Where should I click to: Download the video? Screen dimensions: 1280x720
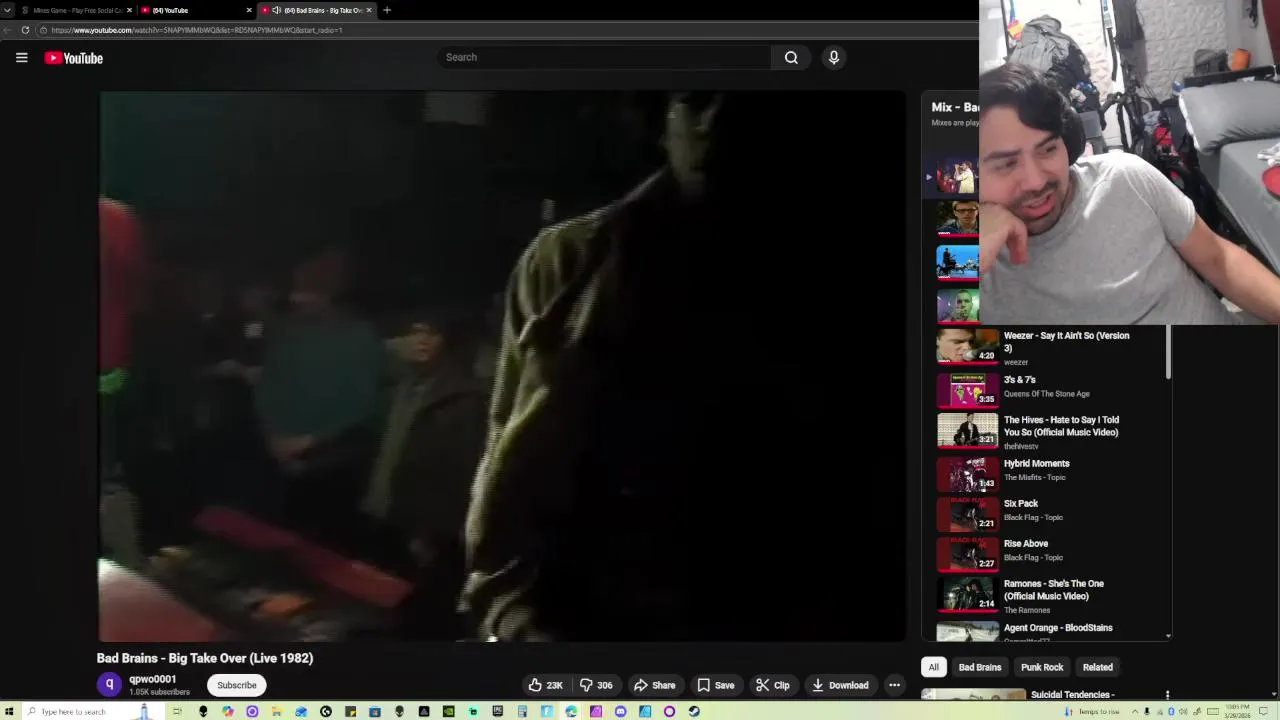840,685
